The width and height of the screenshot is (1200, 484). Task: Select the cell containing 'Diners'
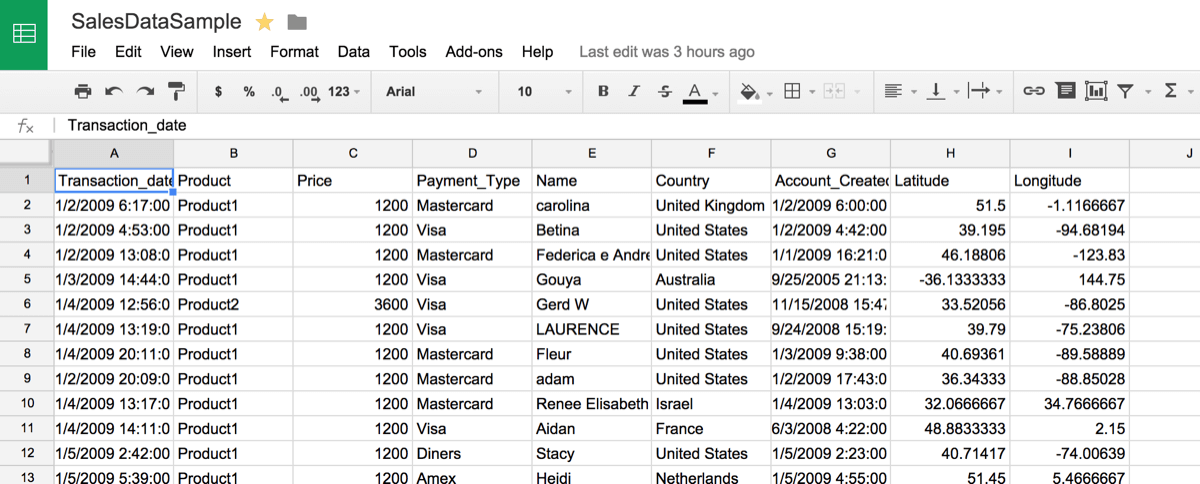click(x=472, y=454)
